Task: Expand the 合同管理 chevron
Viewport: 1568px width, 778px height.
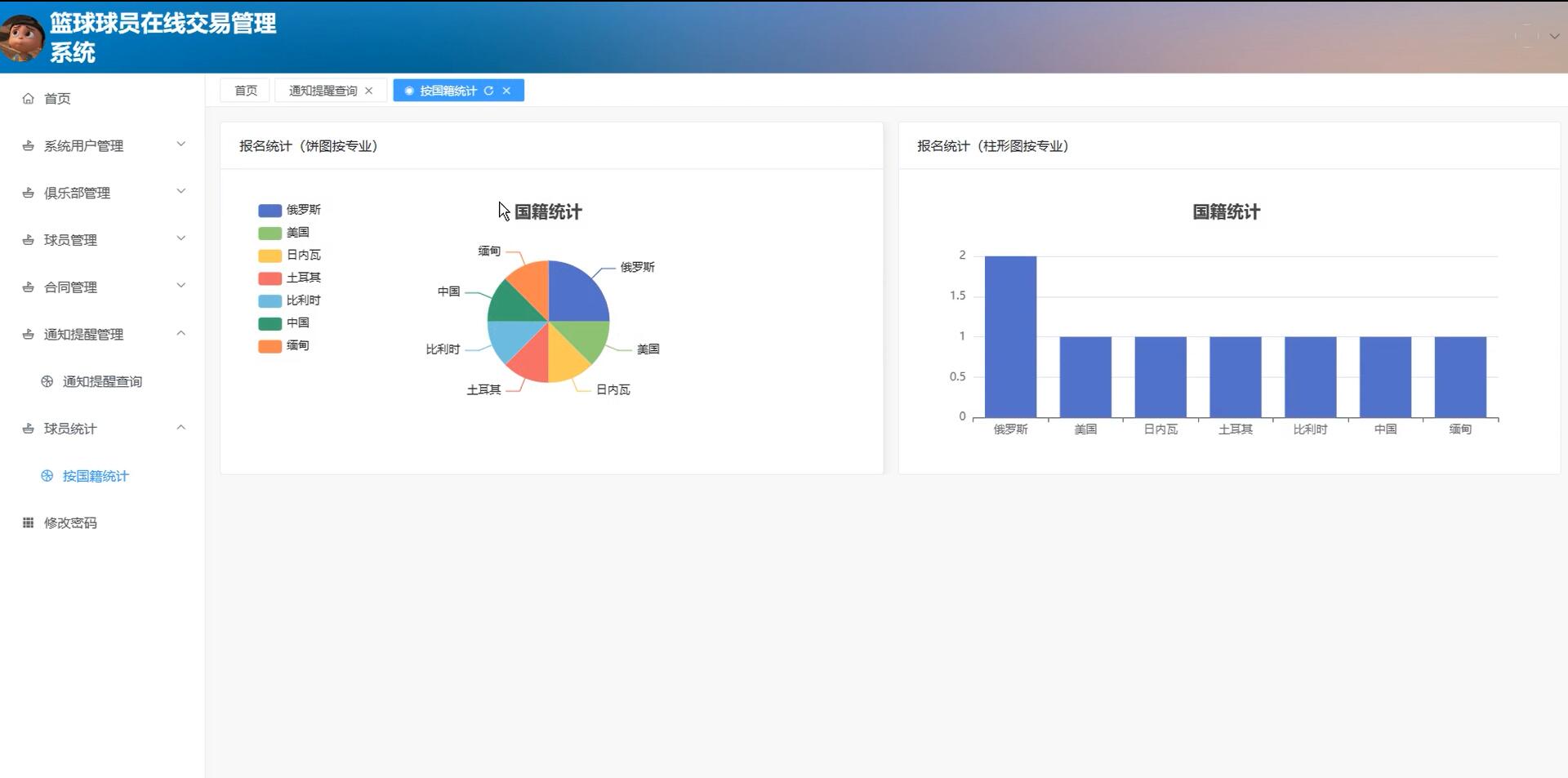Action: coord(181,286)
